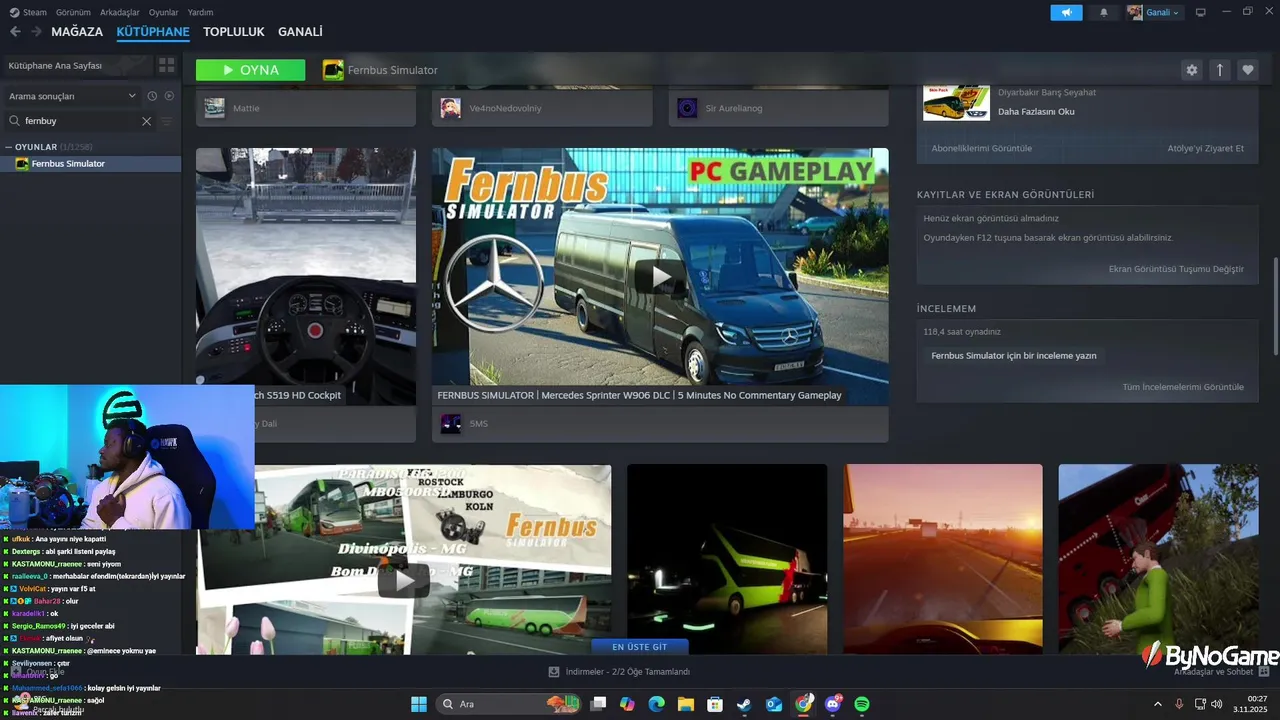Open the Diyarbakır Barış Seyahat workshop thumbnail
The width and height of the screenshot is (1280, 720).
956,102
